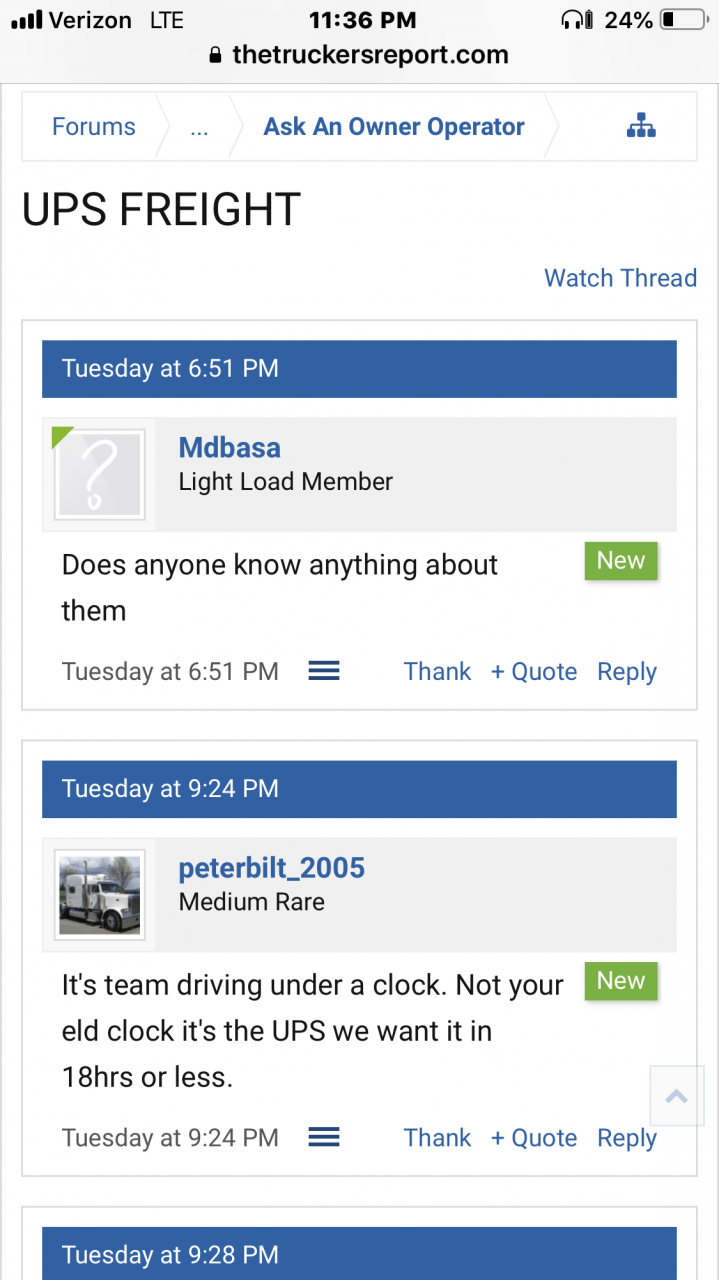719x1280 pixels.
Task: Reply to peterbilt_2005's post
Action: (x=627, y=1137)
